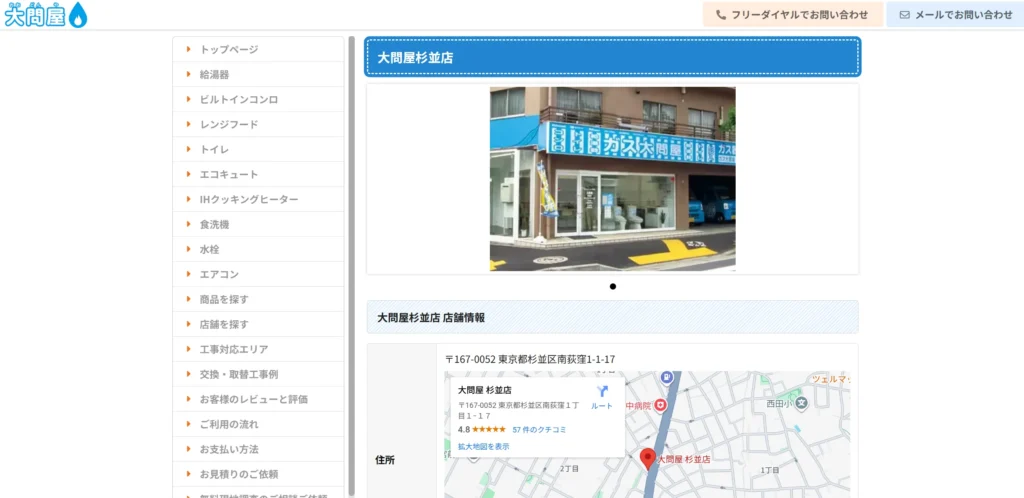Open ビルトインコンロ in the sidebar menu
The image size is (1024, 498).
point(238,99)
